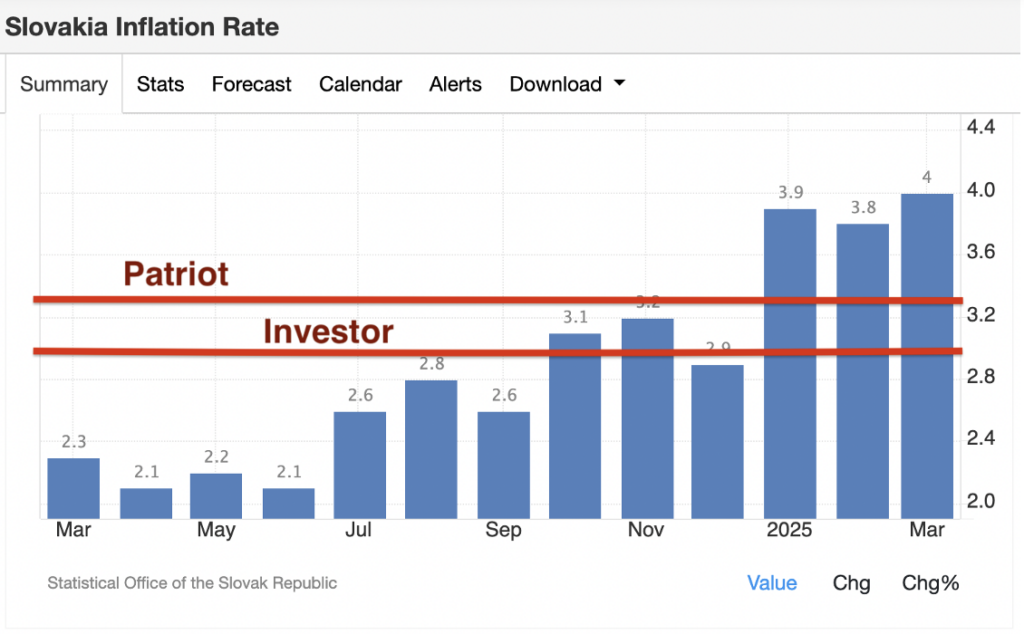Open the Summary tab
1024x634 pixels.
point(64,85)
